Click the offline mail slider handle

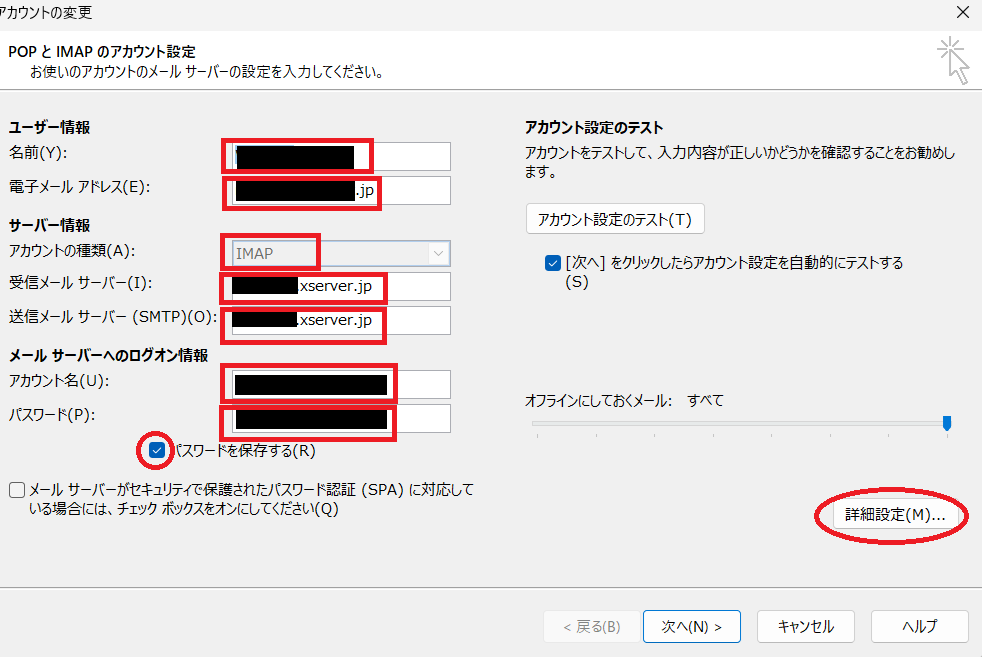[x=946, y=423]
